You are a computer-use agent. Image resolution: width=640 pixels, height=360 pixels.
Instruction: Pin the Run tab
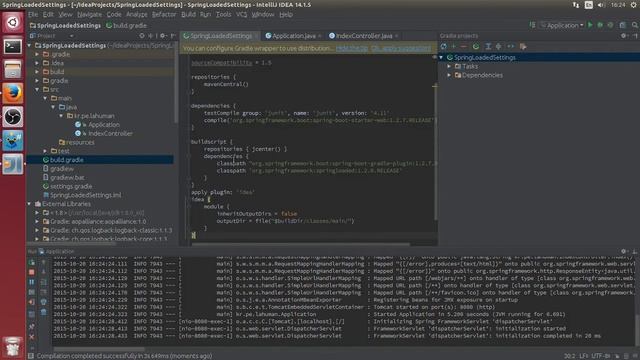click(x=31, y=327)
